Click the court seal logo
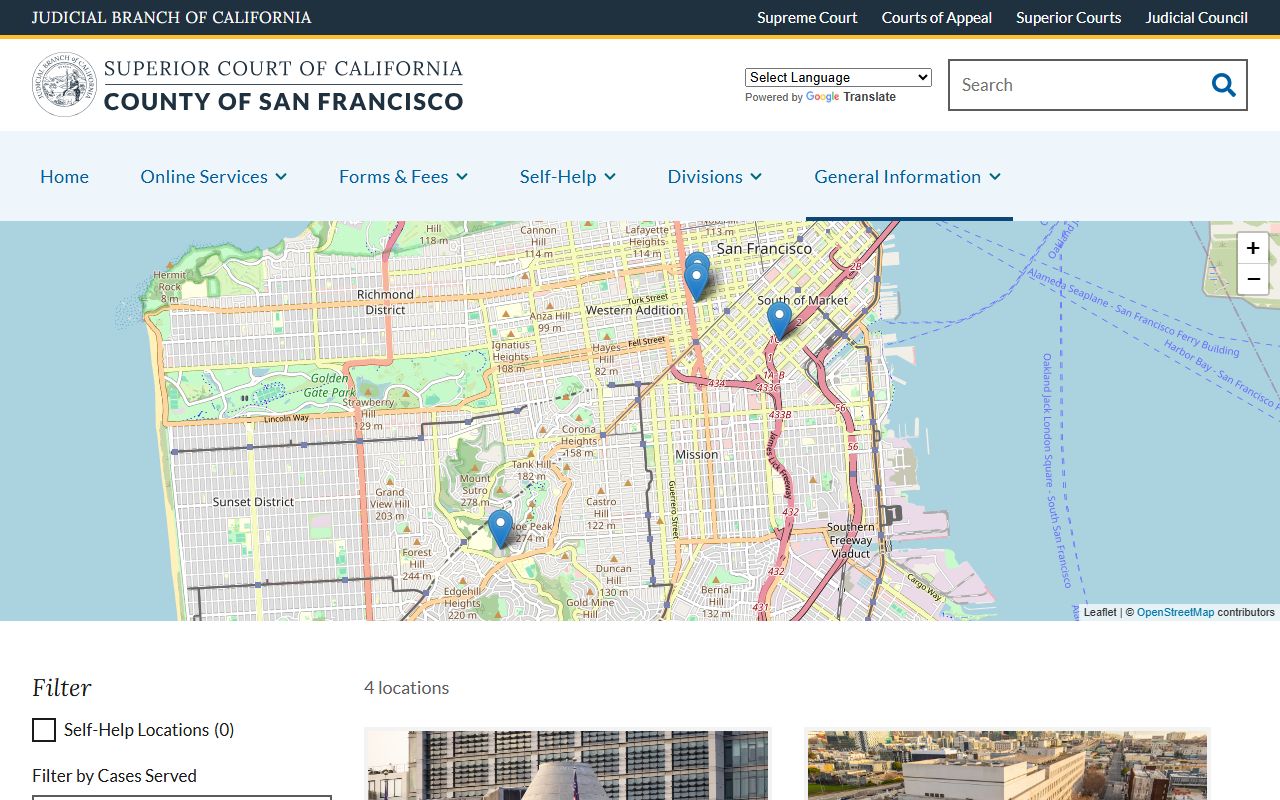The width and height of the screenshot is (1280, 800). 64,85
